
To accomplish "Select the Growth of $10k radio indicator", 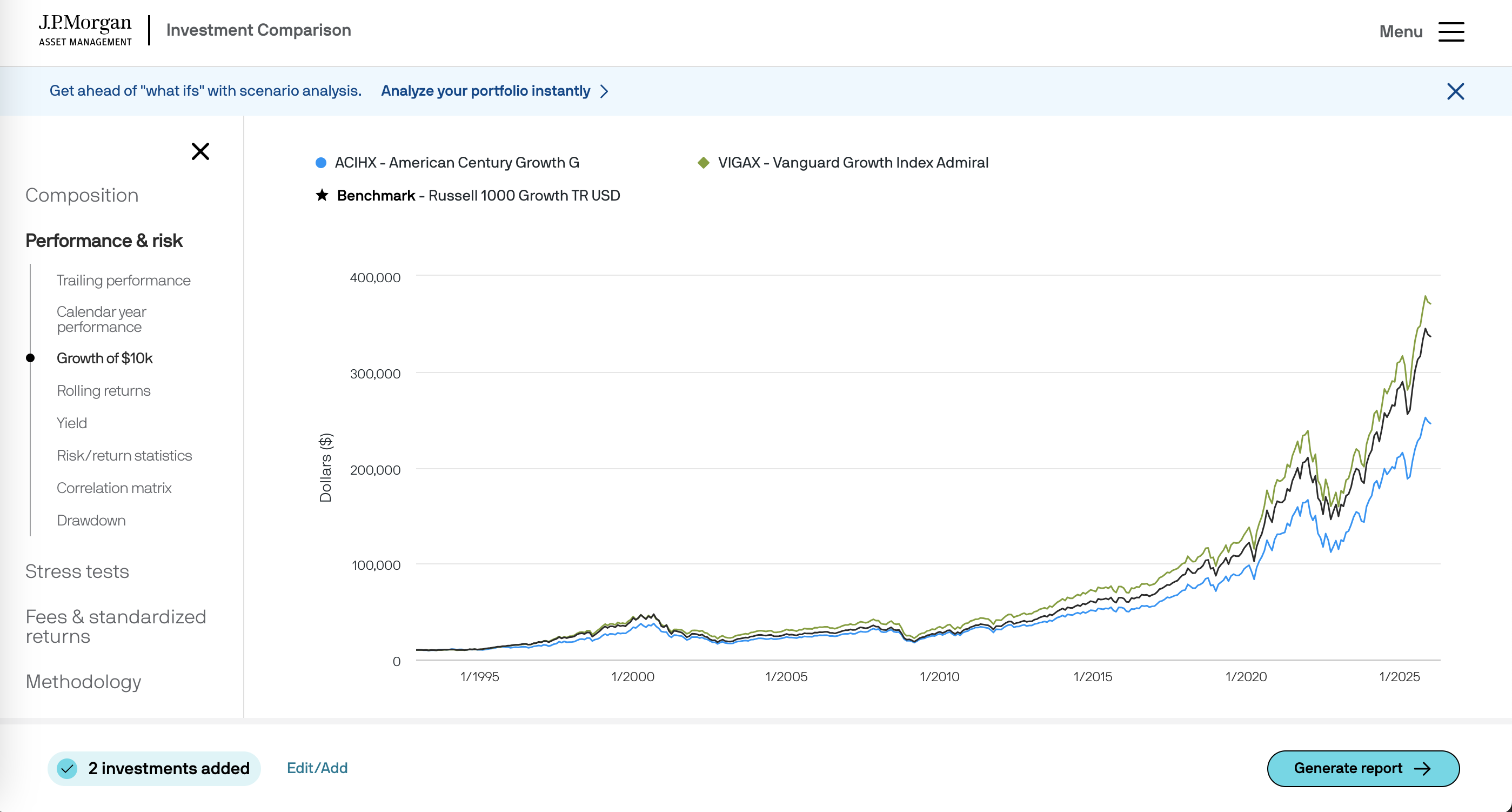I will pos(30,357).
